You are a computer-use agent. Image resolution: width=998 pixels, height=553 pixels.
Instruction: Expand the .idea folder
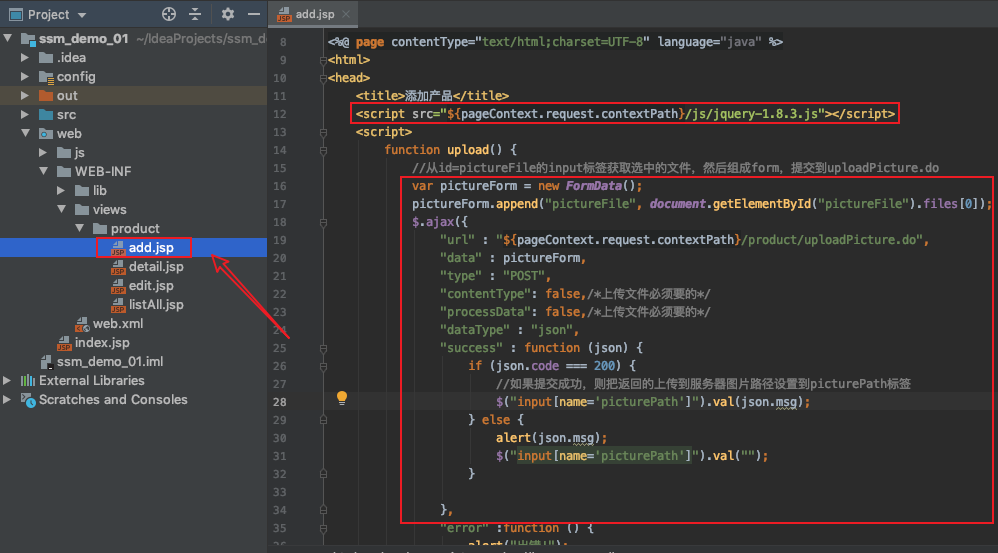(x=25, y=57)
